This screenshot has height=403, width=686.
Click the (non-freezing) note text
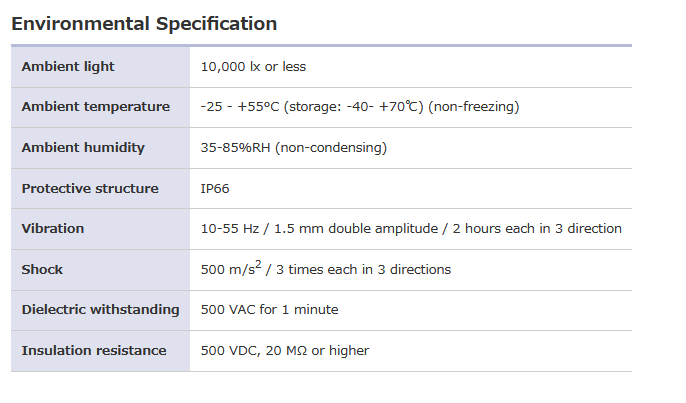coord(474,107)
